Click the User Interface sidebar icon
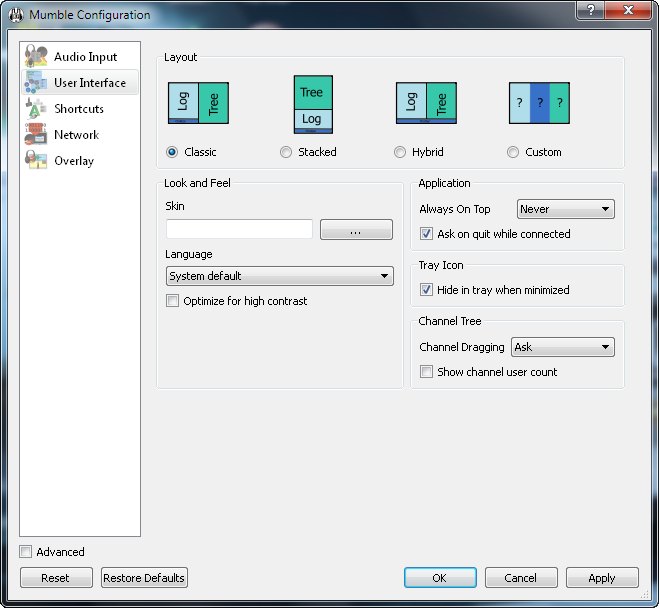 [x=36, y=82]
